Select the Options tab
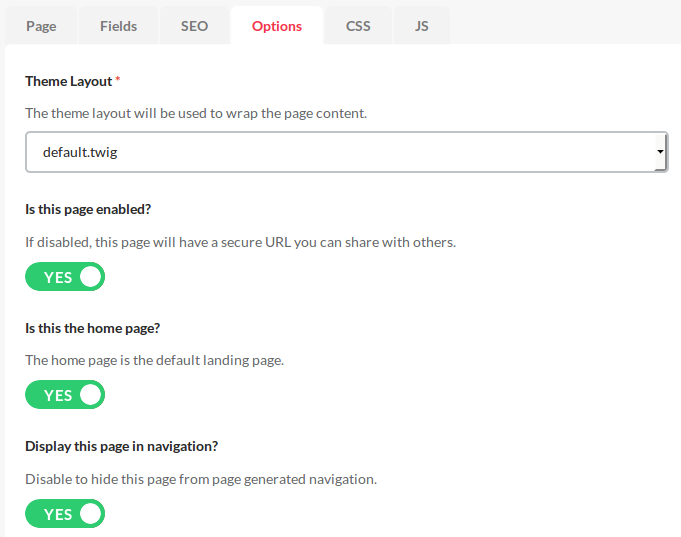Viewport: 681px width, 537px height. point(277,26)
